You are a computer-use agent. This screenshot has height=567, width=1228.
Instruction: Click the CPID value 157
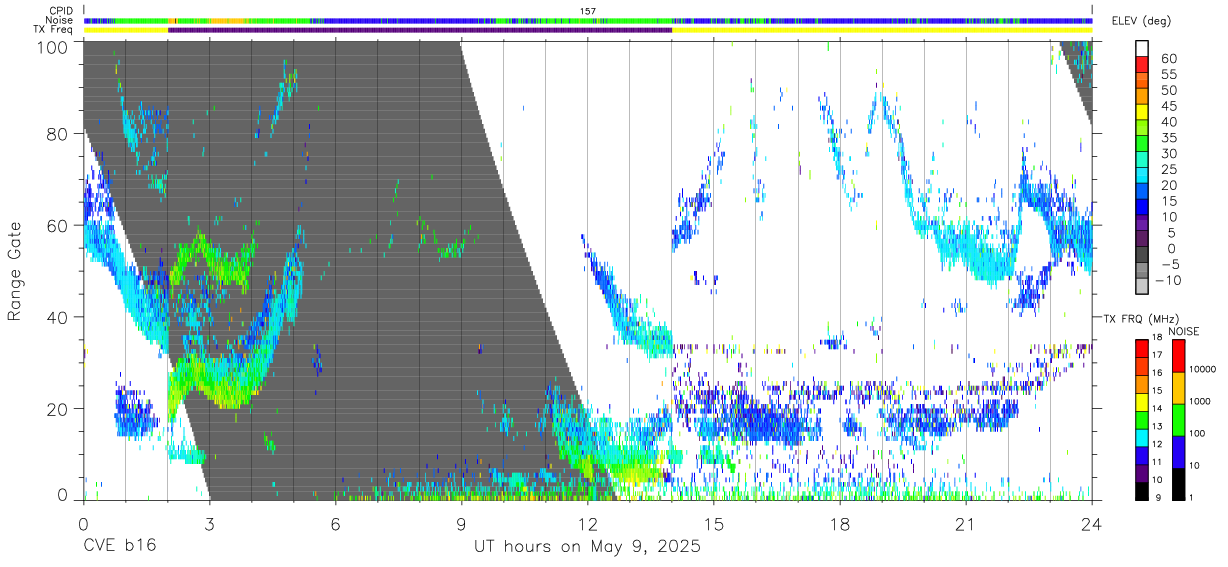point(588,11)
